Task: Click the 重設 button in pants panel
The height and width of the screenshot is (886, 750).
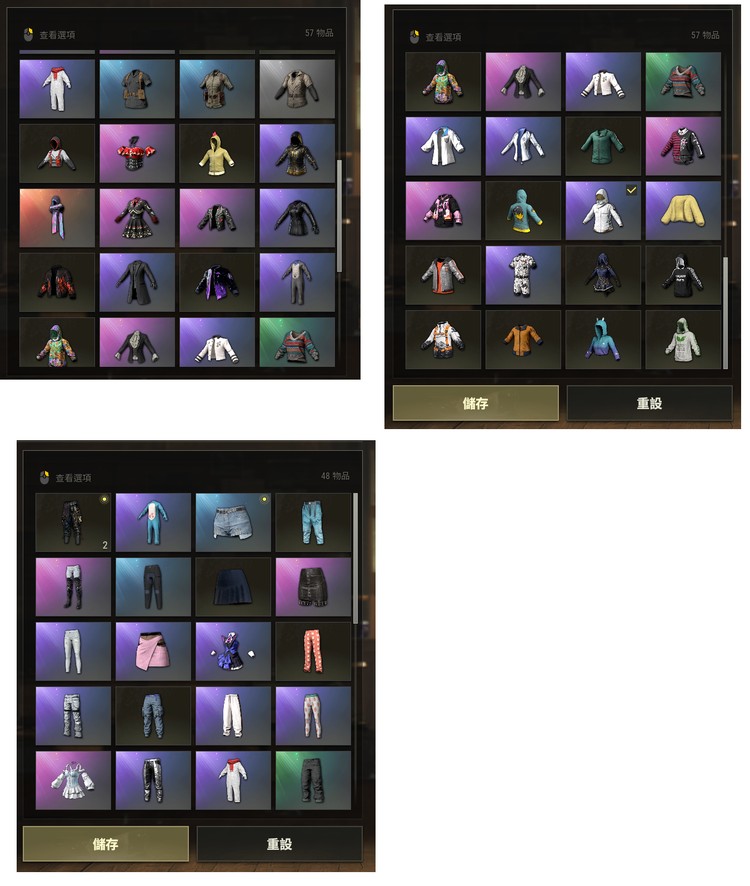Action: pyautogui.click(x=280, y=844)
